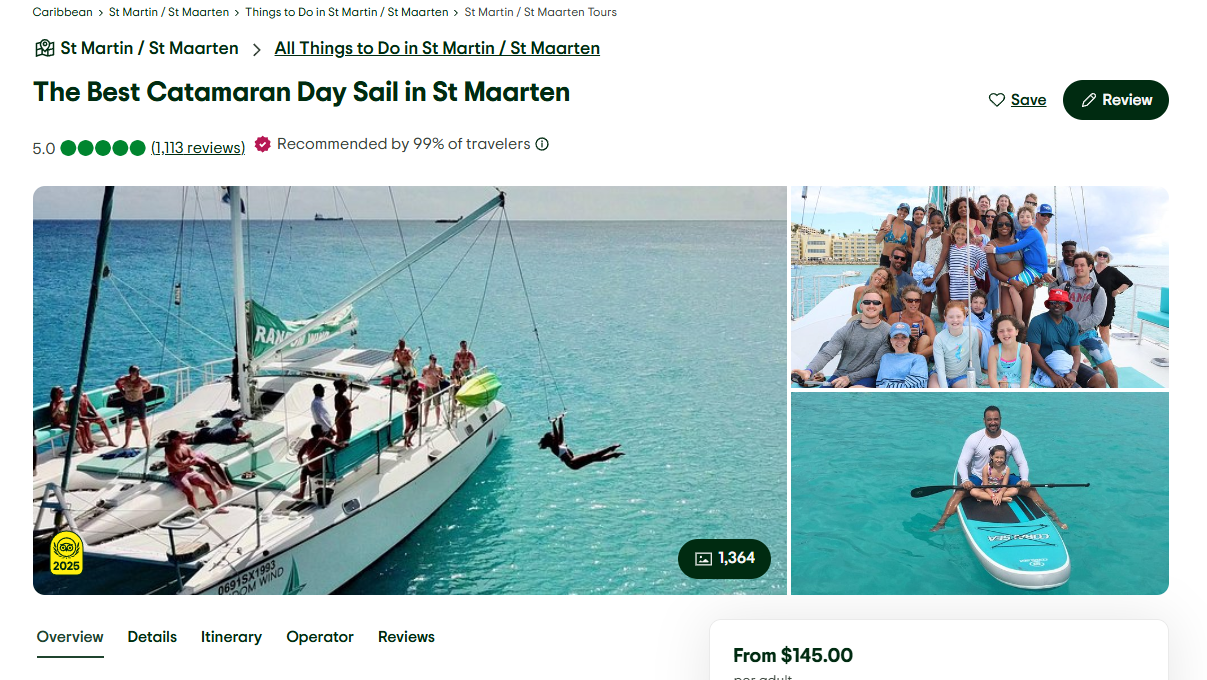Click the heart Save icon
The height and width of the screenshot is (680, 1207).
[997, 100]
